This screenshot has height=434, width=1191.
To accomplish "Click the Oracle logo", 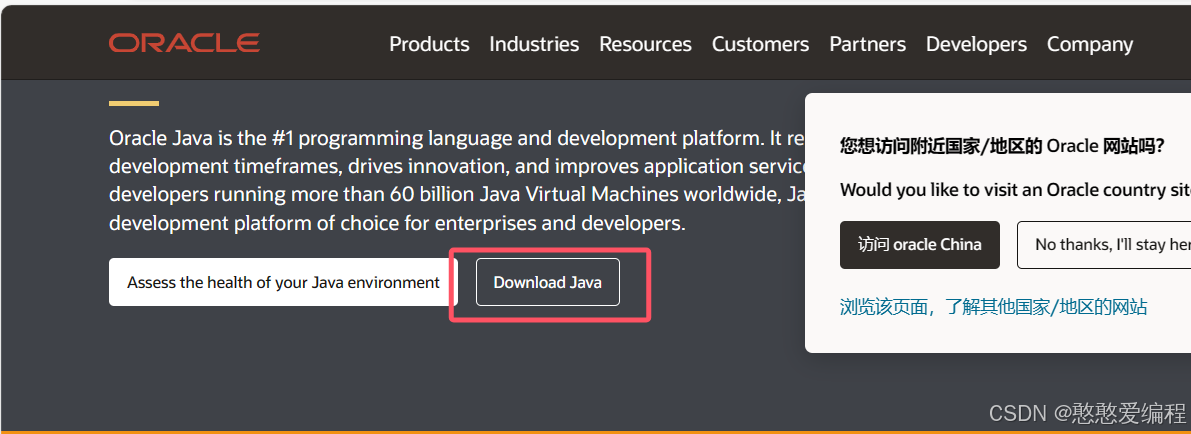I will [x=184, y=43].
